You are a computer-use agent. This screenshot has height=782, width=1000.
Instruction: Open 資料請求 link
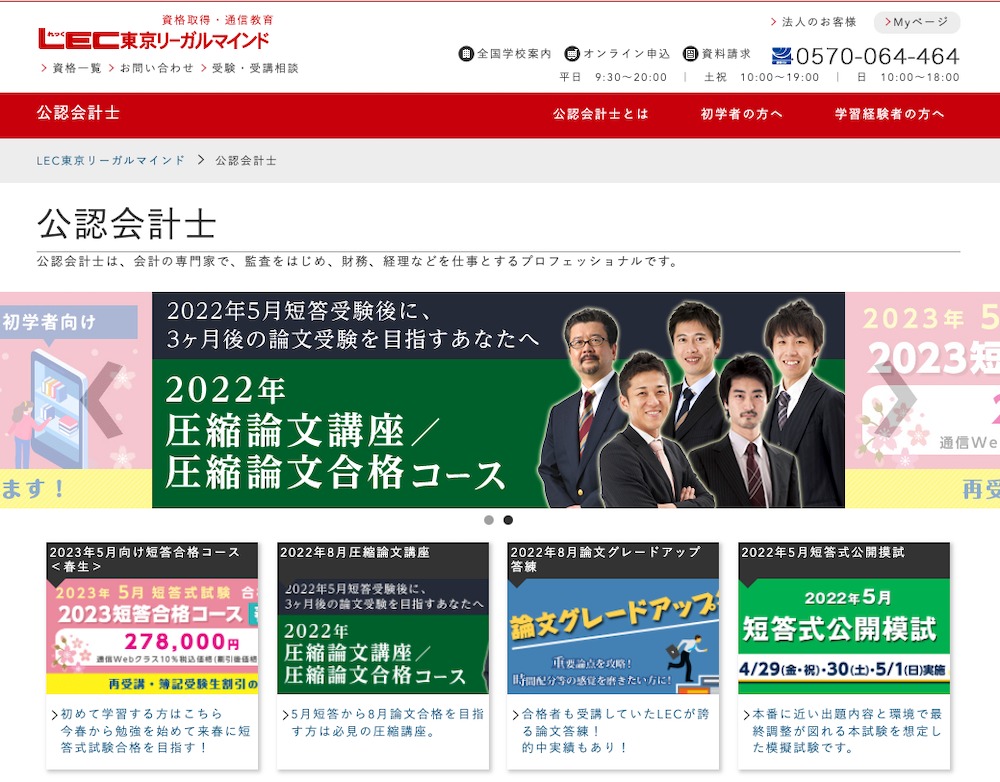726,54
